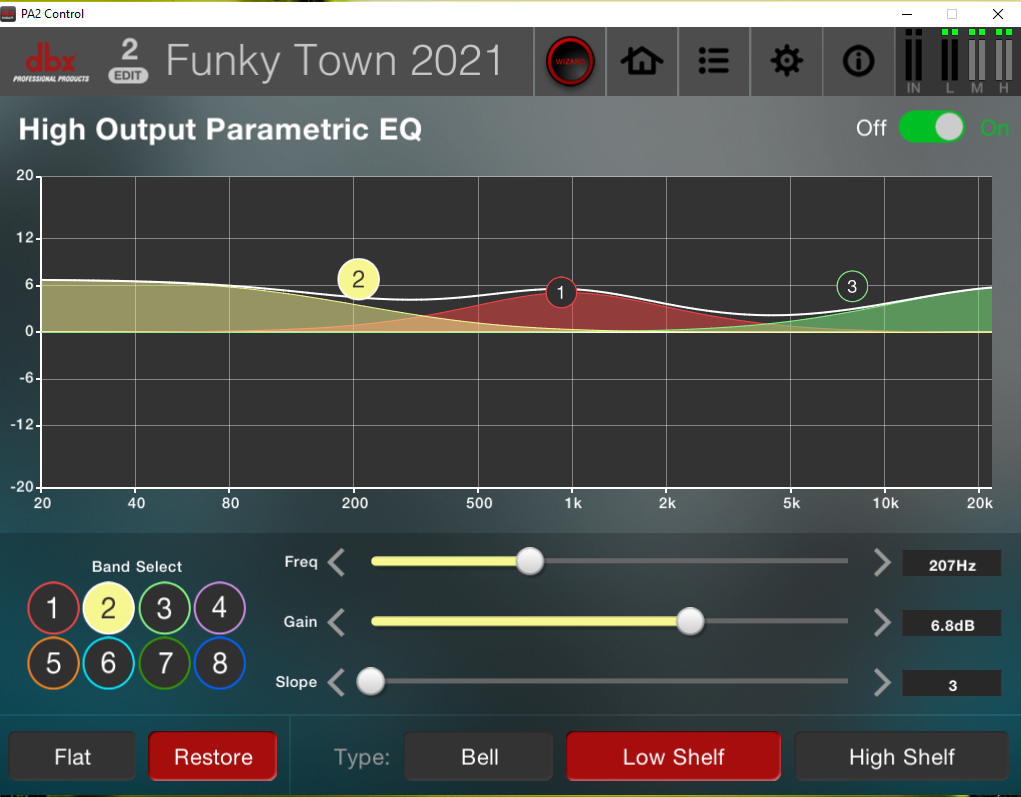This screenshot has height=797, width=1021.
Task: Toggle the Parametric EQ On/Off switch
Action: [x=931, y=128]
